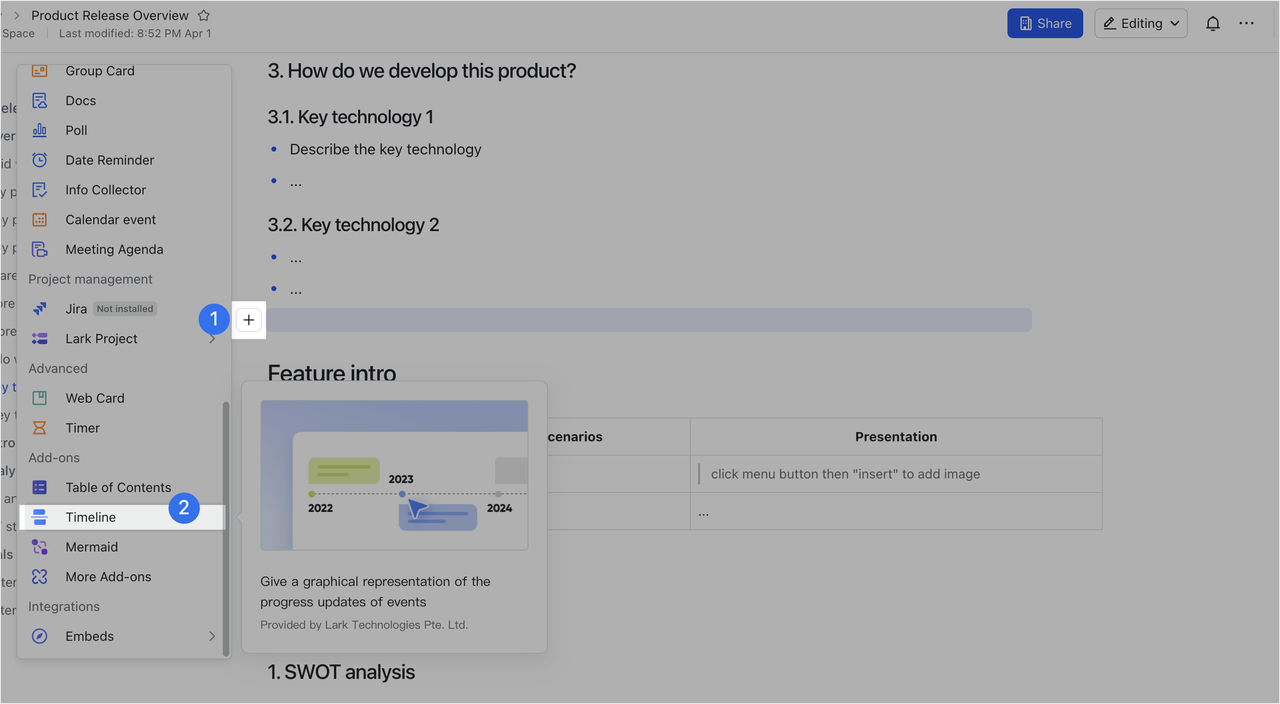Click the Jira Not installed badge
Viewport: 1280px width, 704px height.
coord(125,309)
